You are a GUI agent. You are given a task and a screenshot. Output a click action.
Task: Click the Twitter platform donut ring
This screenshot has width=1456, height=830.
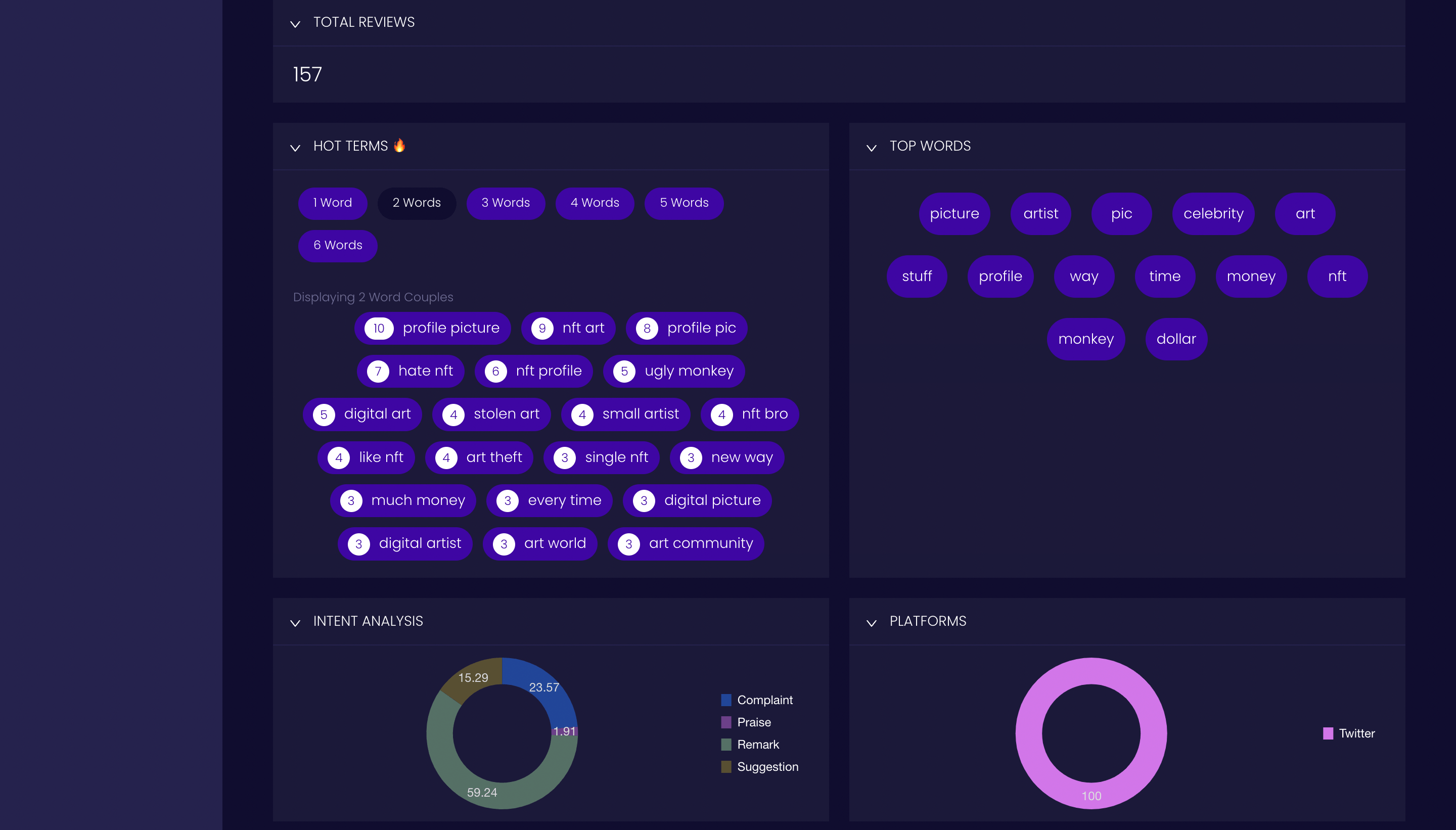pos(1028,733)
